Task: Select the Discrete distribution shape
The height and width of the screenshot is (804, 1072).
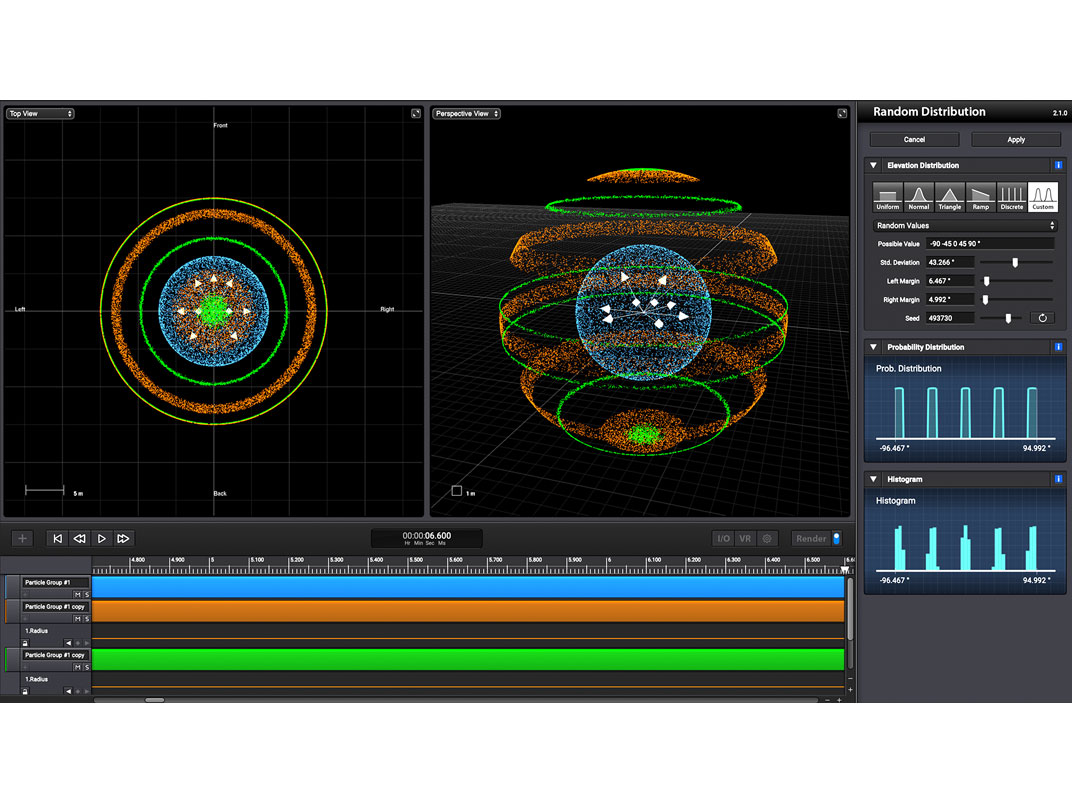Action: 1012,197
